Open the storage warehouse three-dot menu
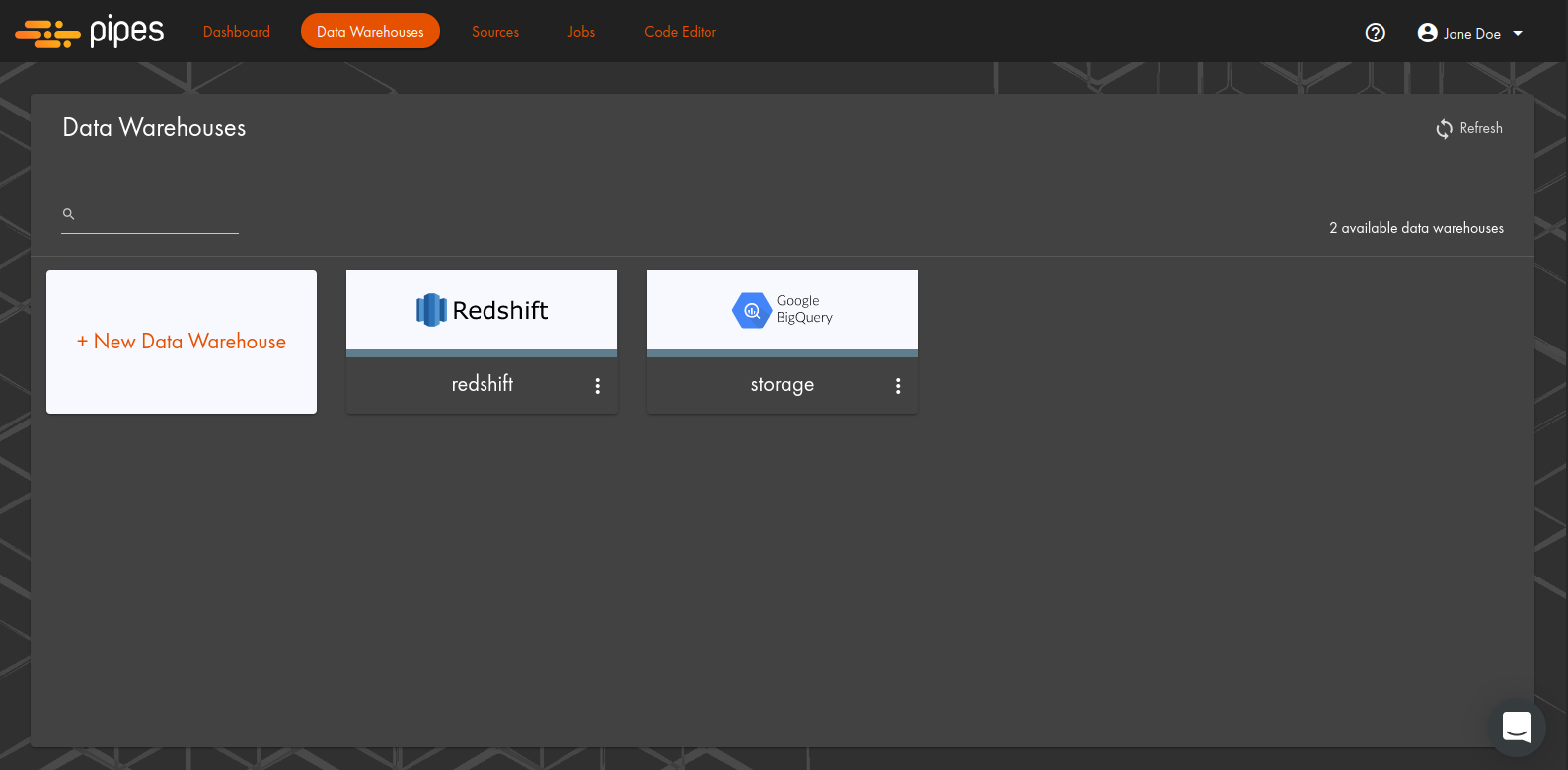 point(898,386)
